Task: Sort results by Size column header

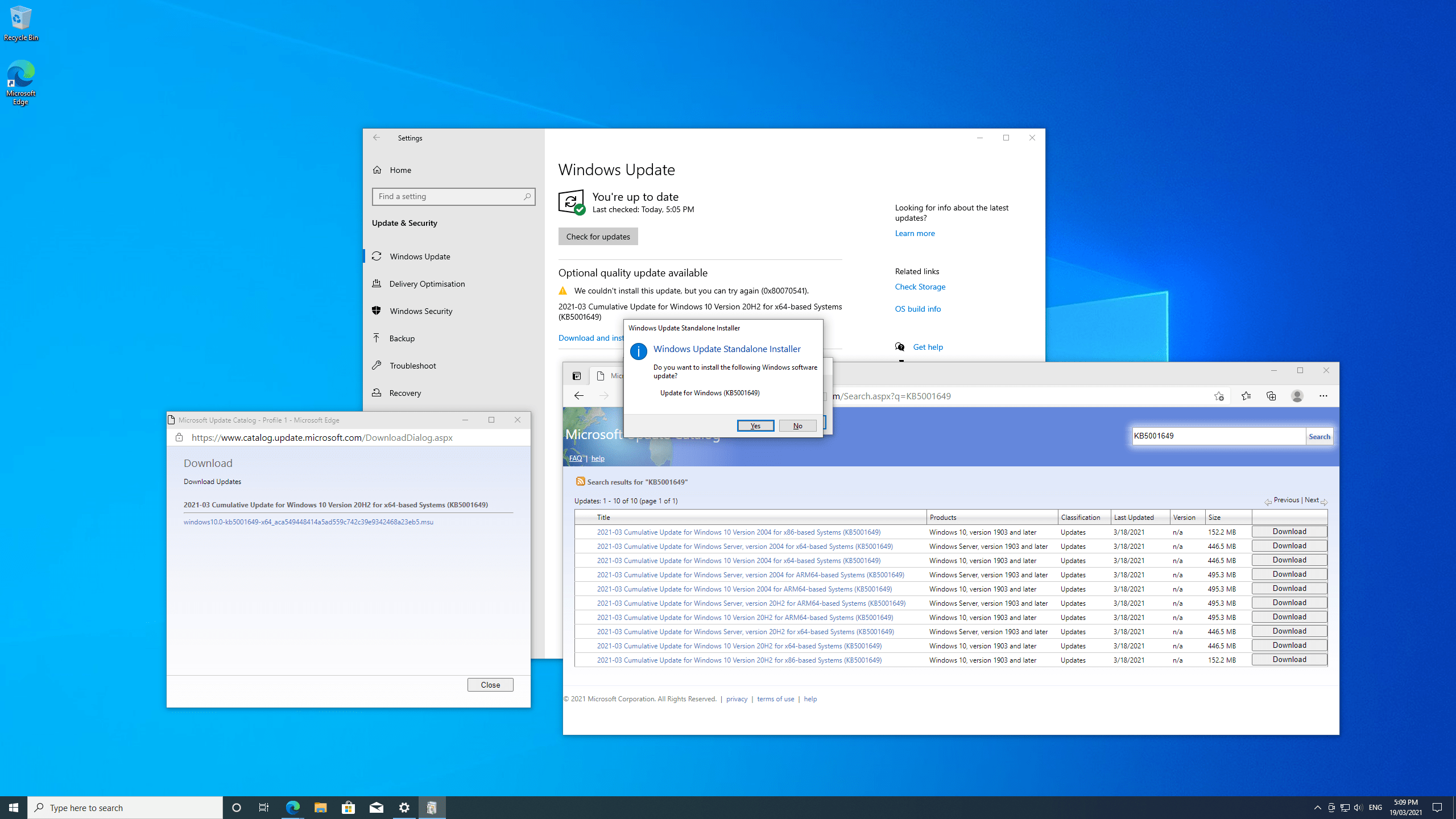Action: [1214, 517]
